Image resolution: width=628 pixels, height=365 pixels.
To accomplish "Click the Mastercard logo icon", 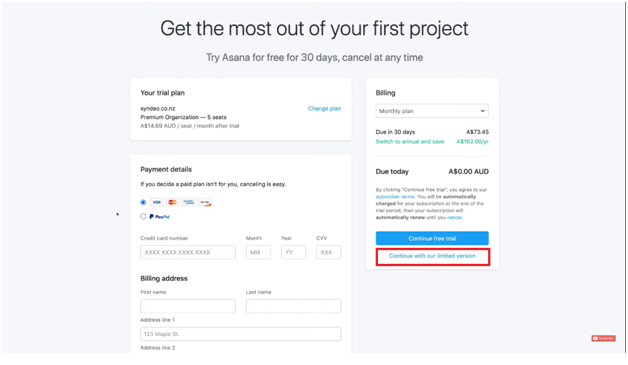I will [172, 202].
